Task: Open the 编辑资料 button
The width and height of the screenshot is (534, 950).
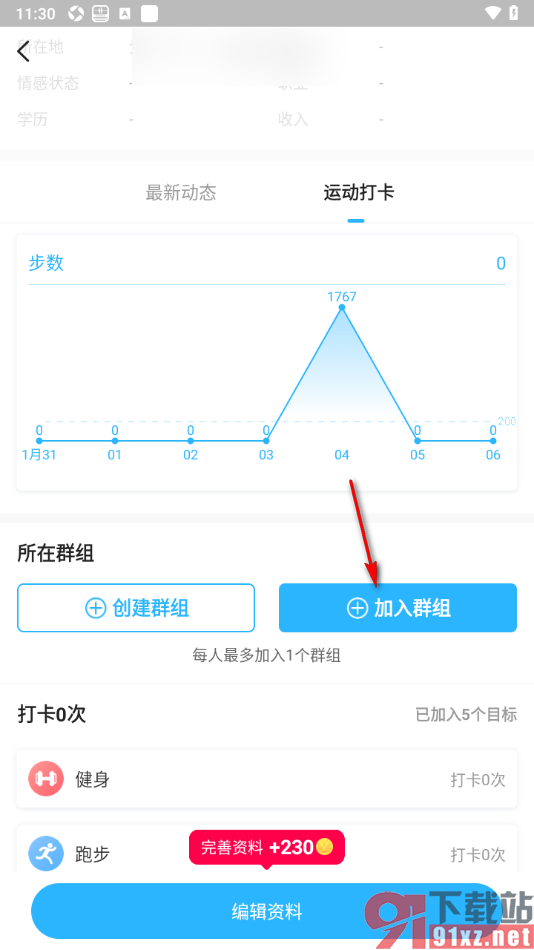Action: [267, 911]
